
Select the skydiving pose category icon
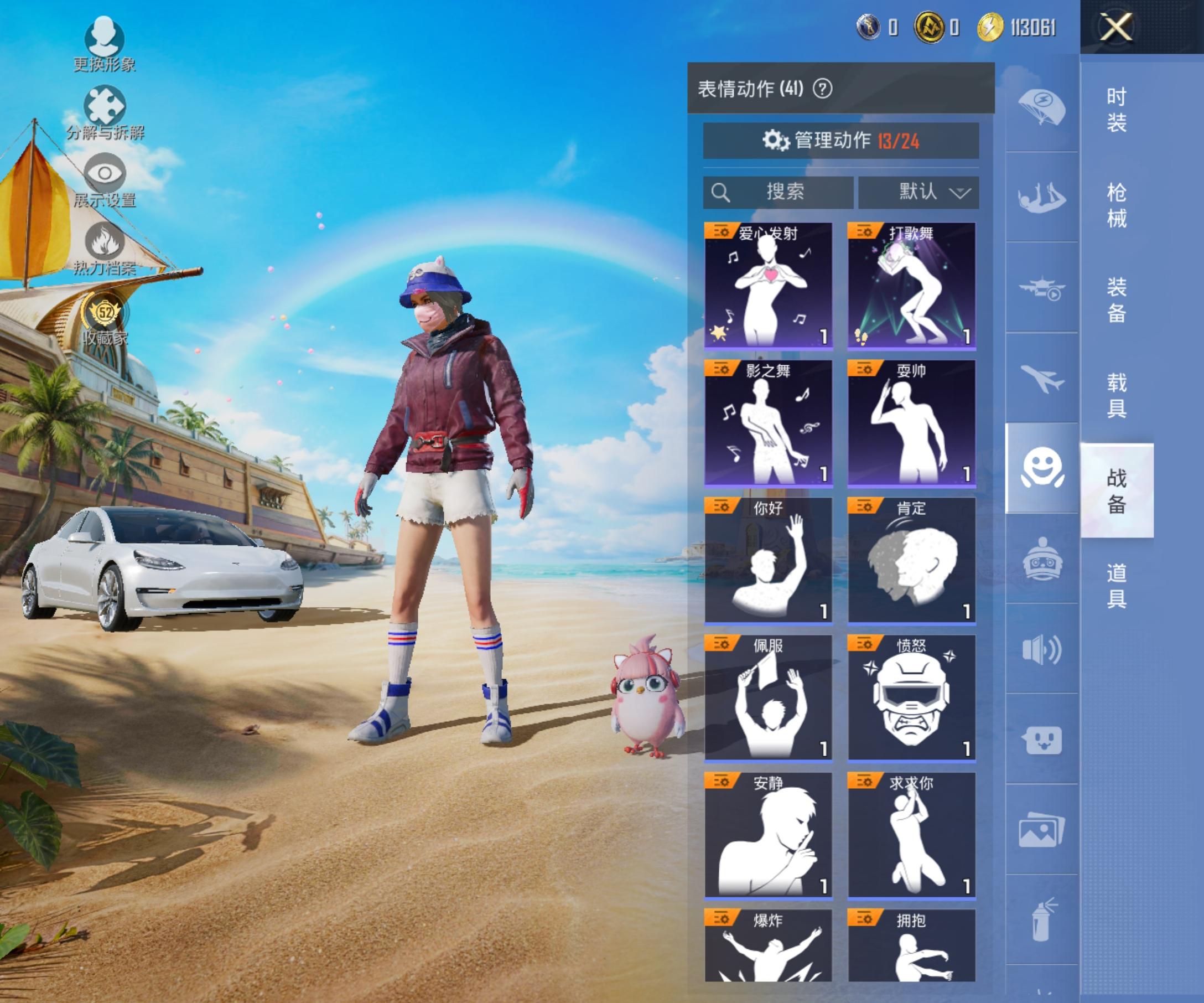[1042, 197]
